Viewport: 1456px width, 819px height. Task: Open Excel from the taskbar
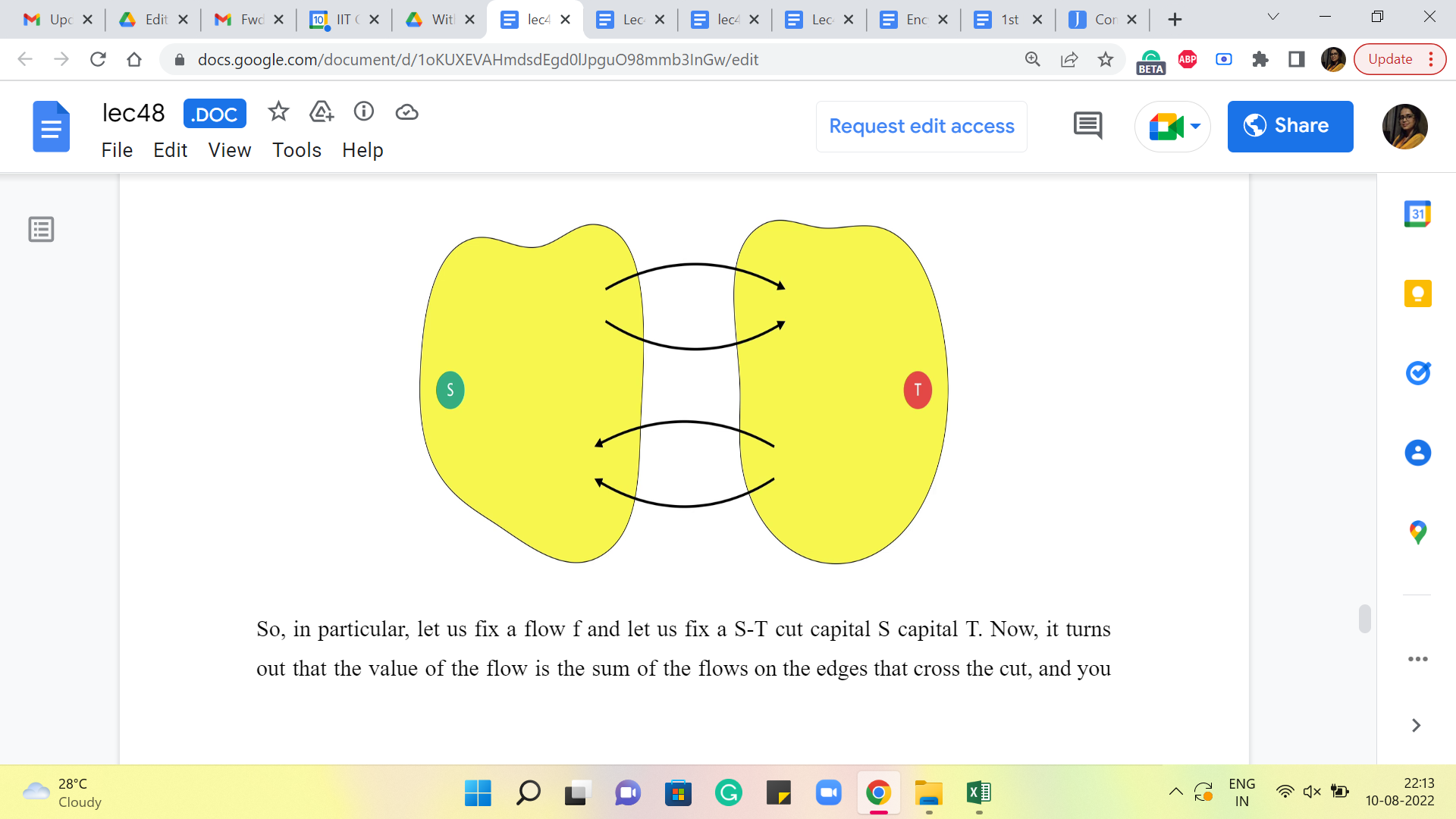click(x=979, y=793)
